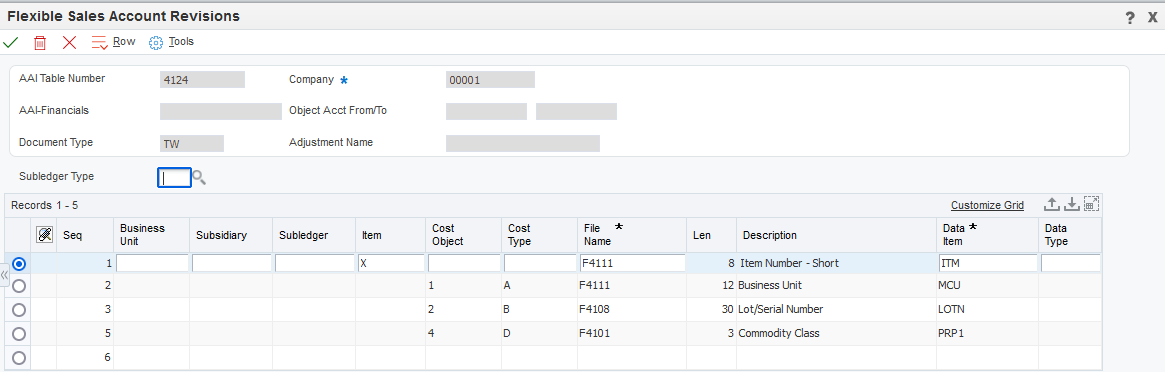This screenshot has width=1165, height=372.
Task: Maximize the grid with the expand icon
Action: point(1091,205)
